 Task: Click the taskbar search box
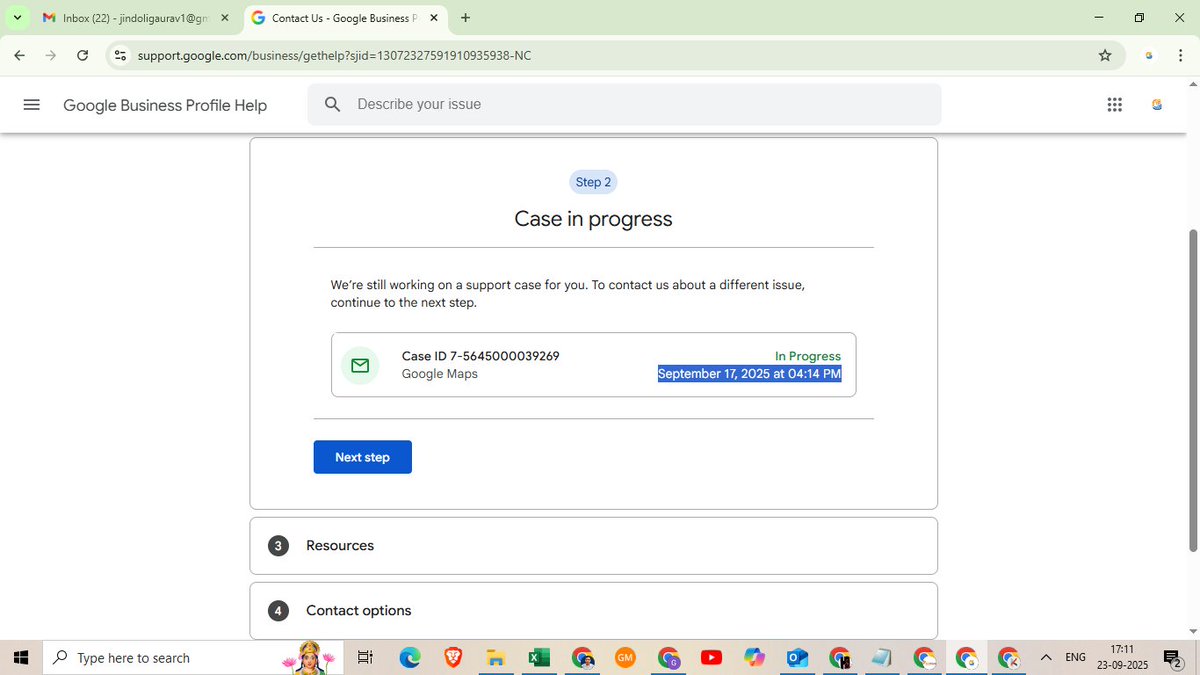[x=195, y=658]
